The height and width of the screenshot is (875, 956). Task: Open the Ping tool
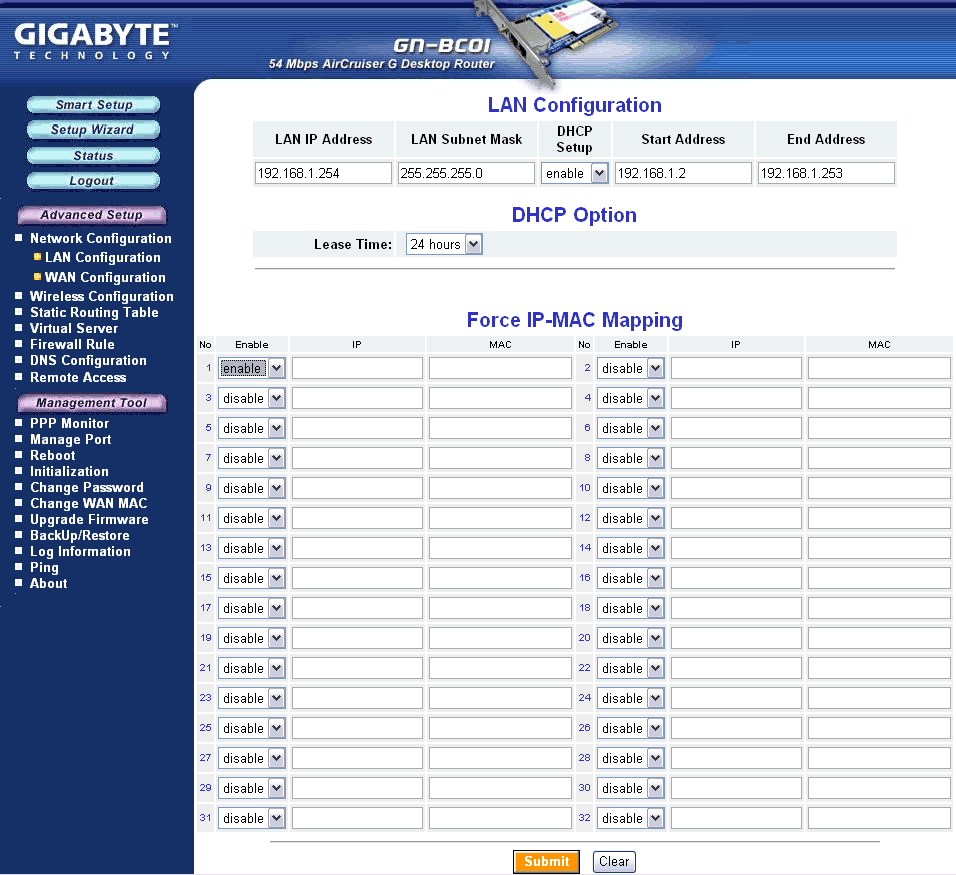(44, 567)
